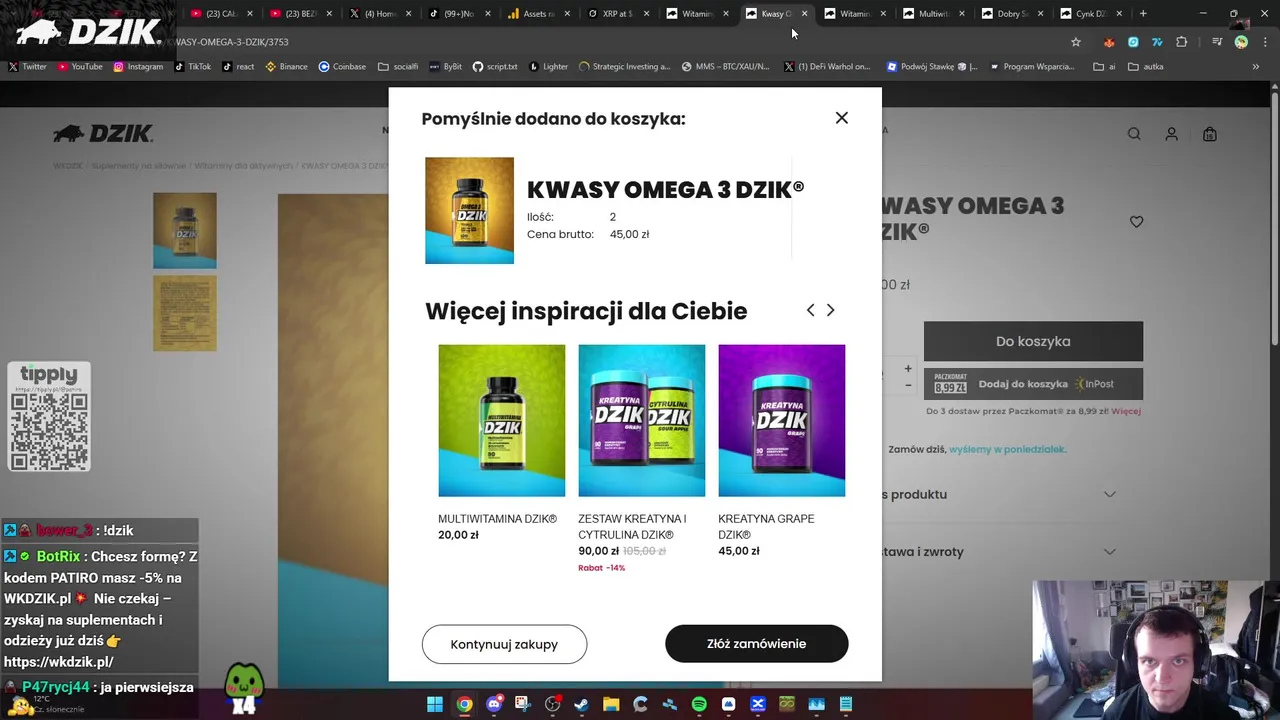This screenshot has width=1280, height=720.
Task: Open the user account icon
Action: 1172,134
